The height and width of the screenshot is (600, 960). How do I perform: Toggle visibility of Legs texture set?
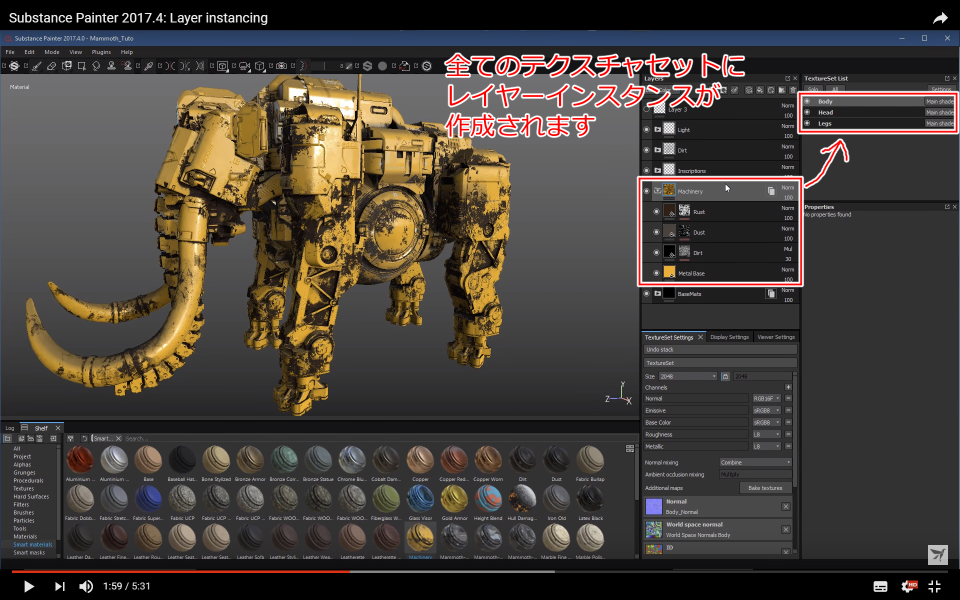807,124
